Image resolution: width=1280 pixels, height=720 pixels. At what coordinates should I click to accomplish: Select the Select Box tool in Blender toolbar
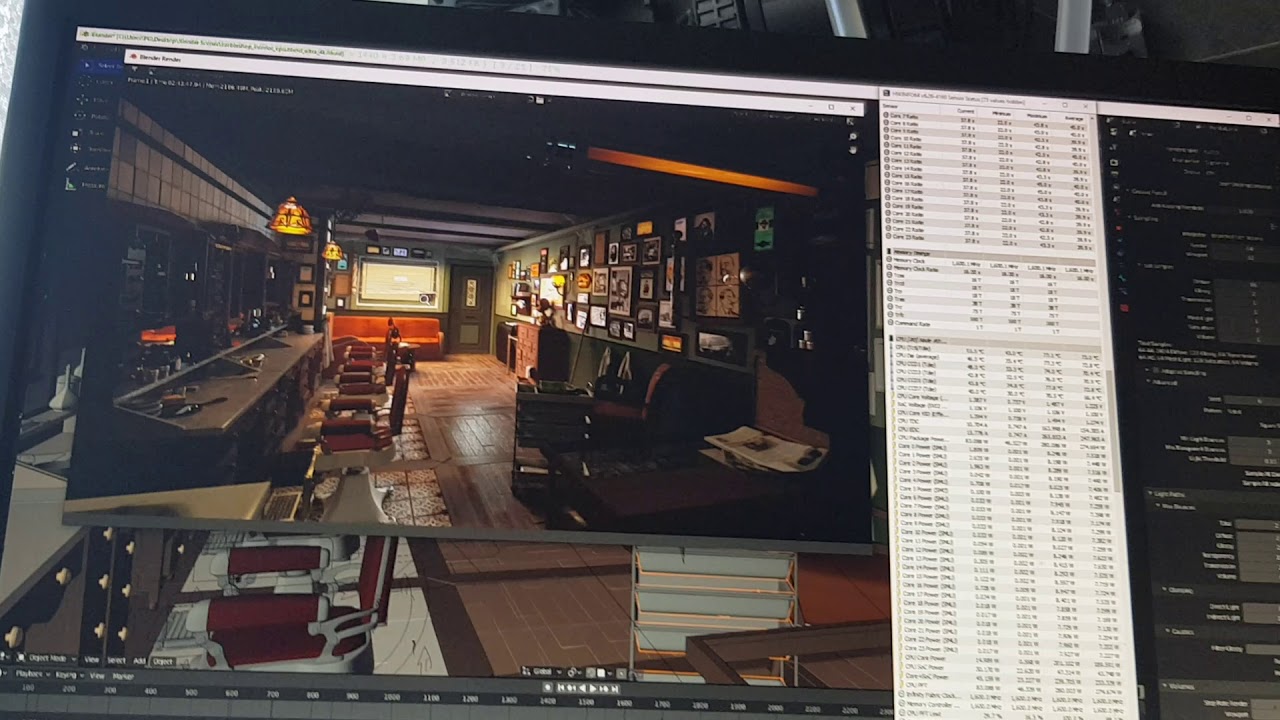click(102, 65)
